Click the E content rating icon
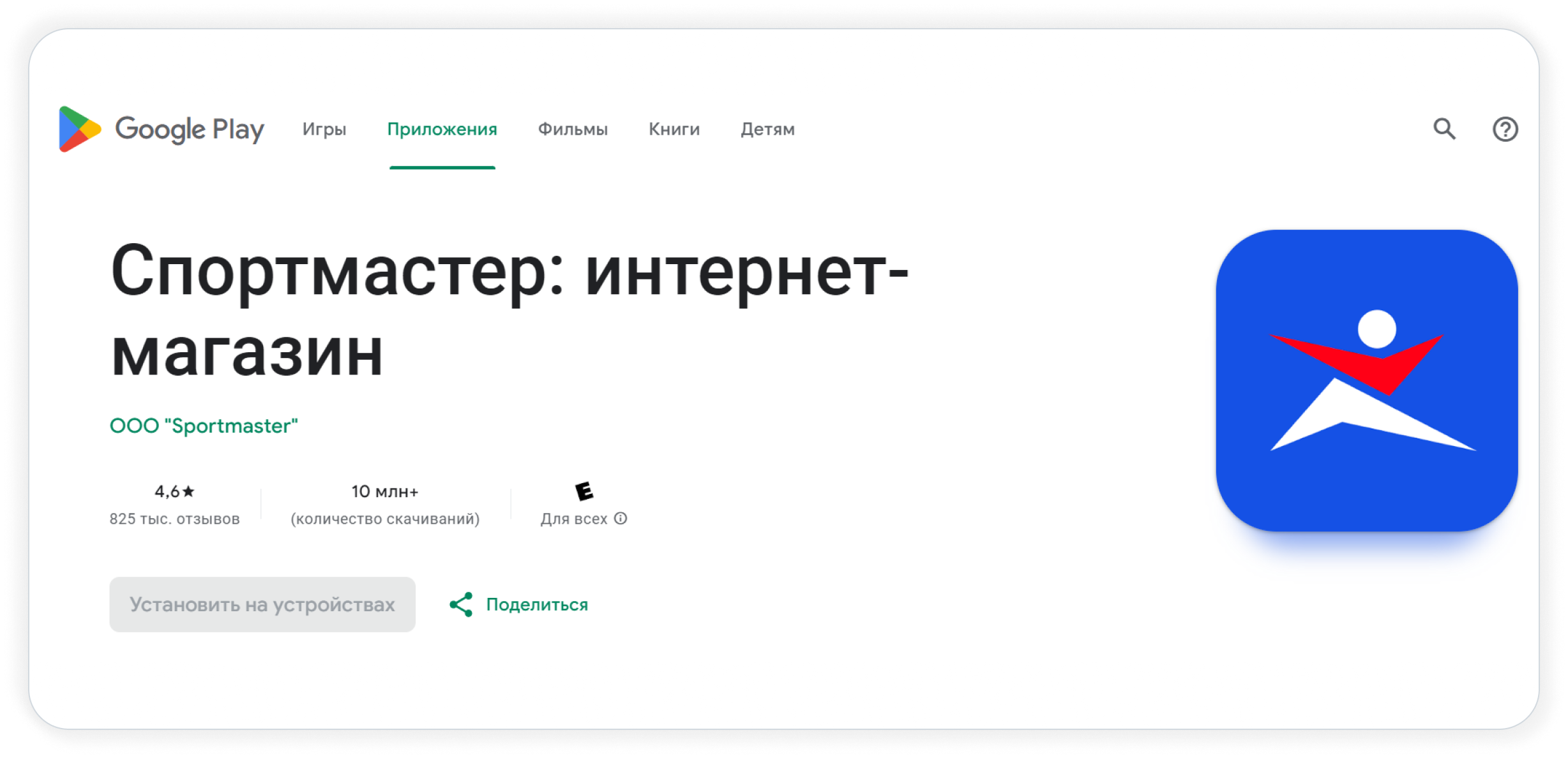The width and height of the screenshot is (1568, 758). 584,491
